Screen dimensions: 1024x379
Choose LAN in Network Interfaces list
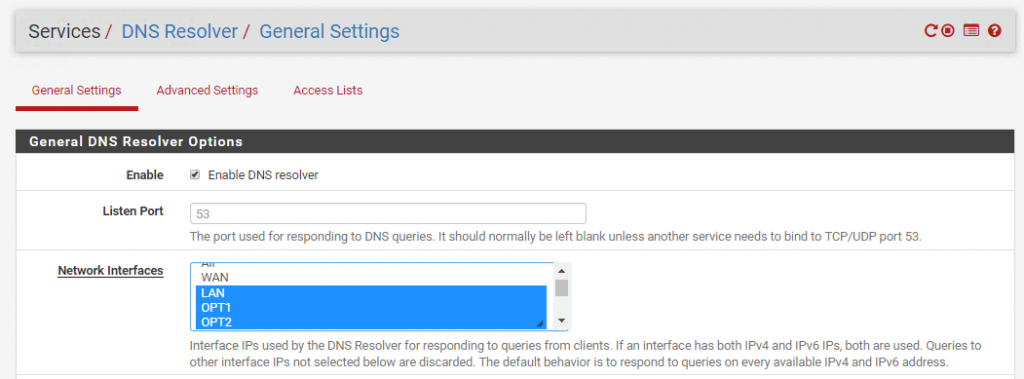click(x=371, y=293)
